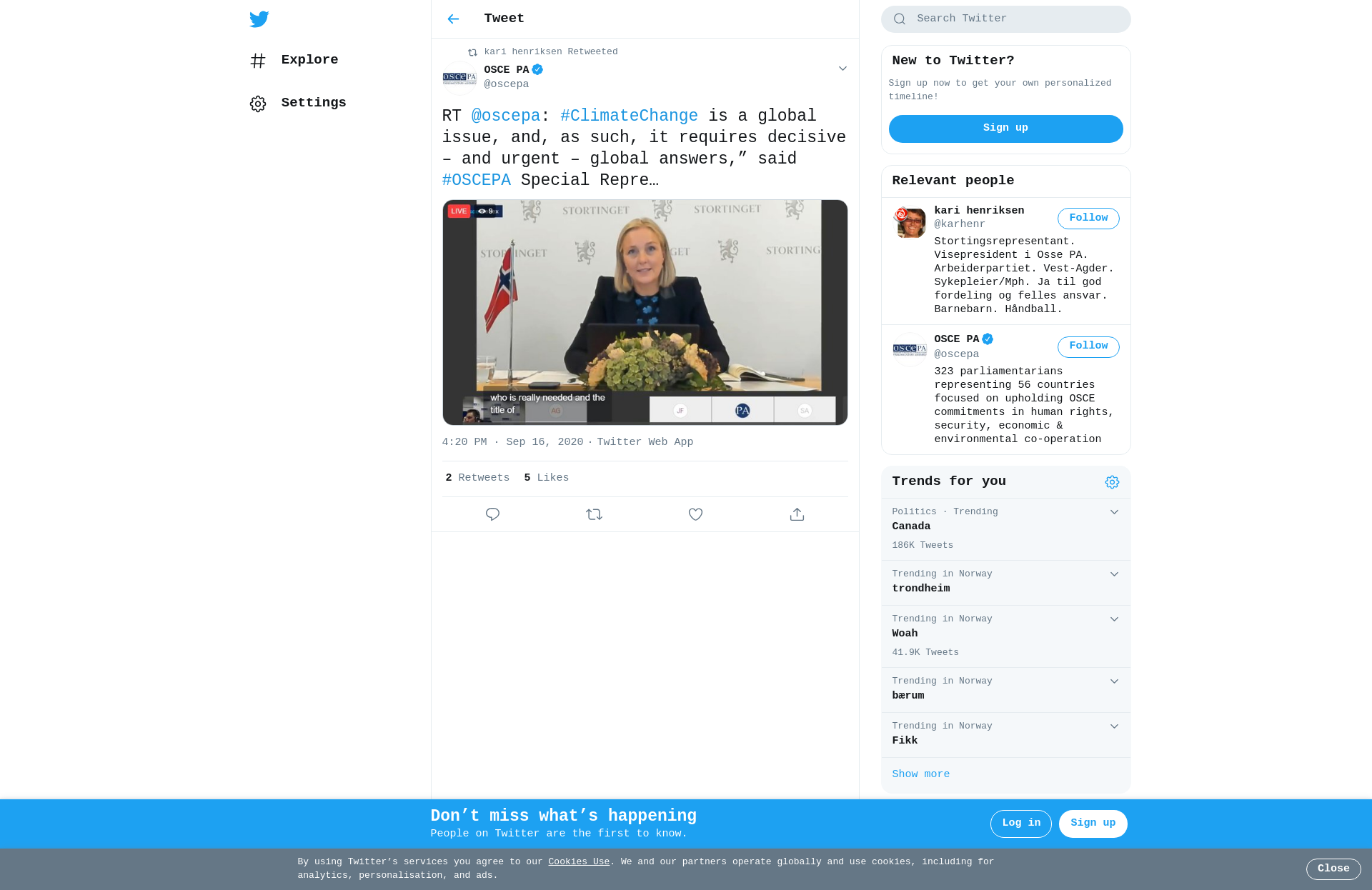Click the Search Twitter field

[x=1005, y=19]
